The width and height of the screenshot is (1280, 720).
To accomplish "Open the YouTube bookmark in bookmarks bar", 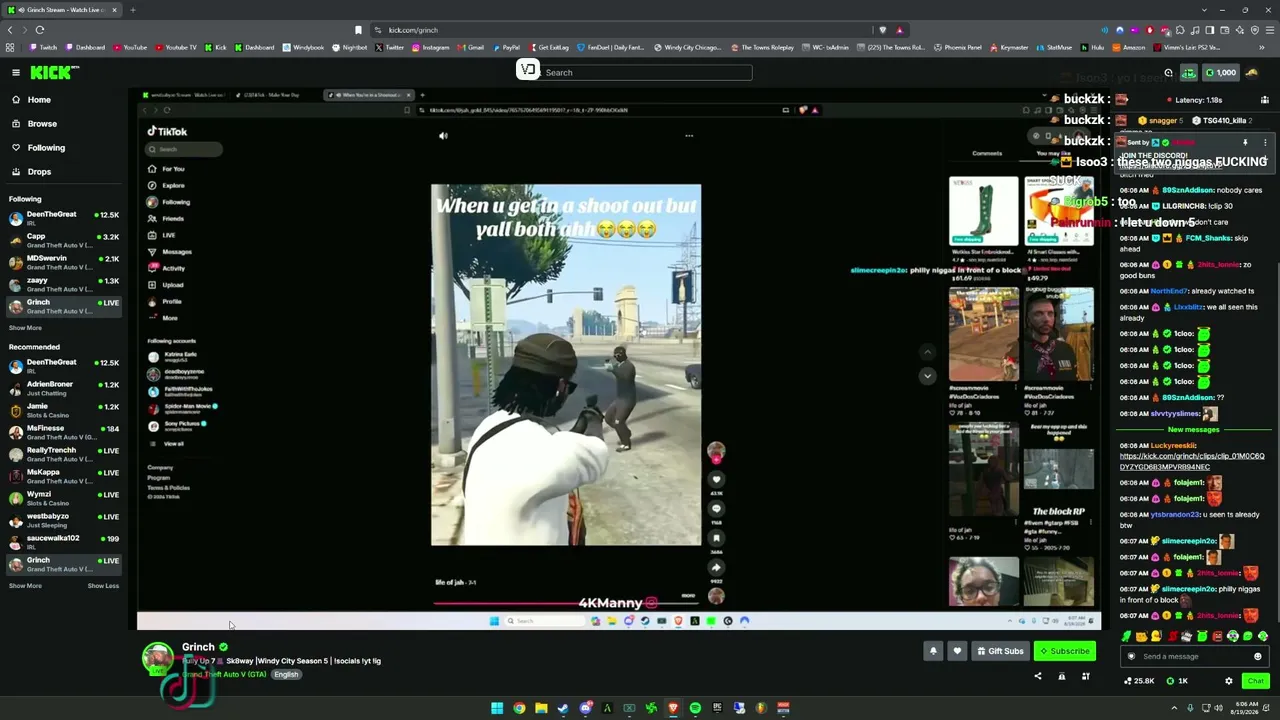I will pyautogui.click(x=130, y=47).
